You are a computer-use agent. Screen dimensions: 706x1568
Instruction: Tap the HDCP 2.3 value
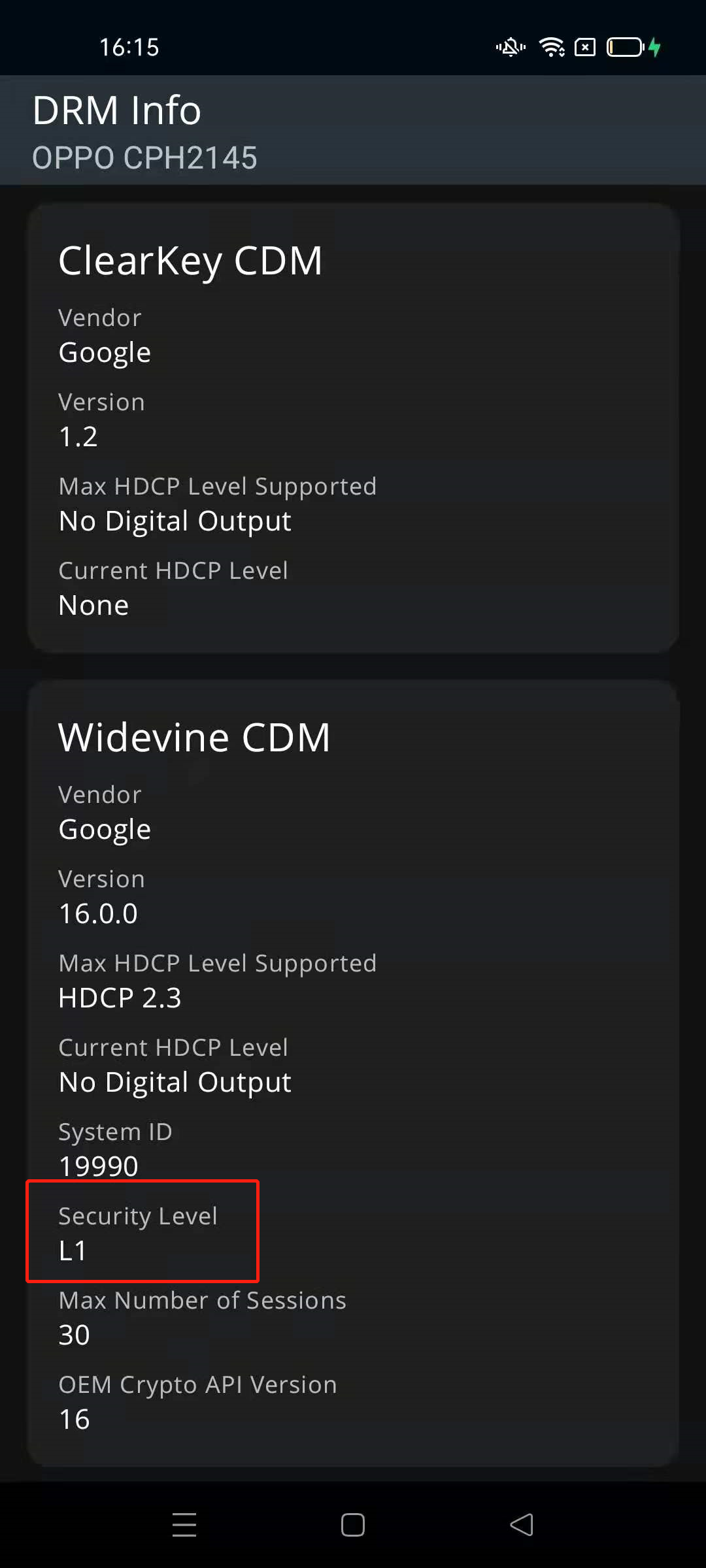point(120,998)
